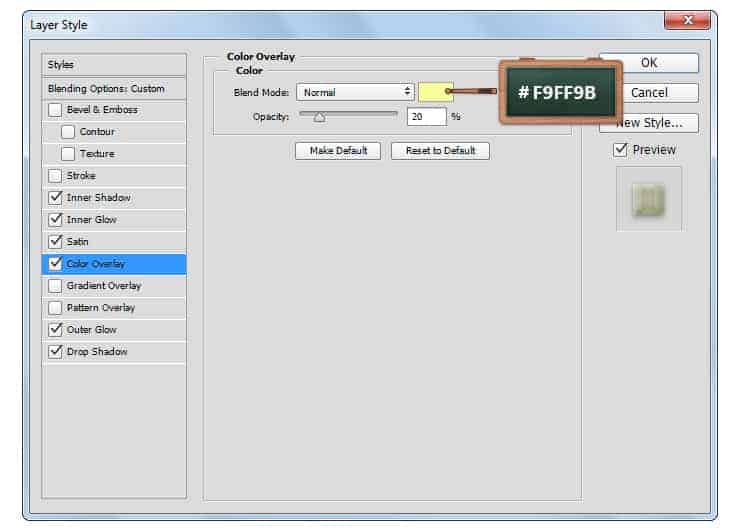Open the Blend Mode dropdown
The width and height of the screenshot is (740, 531).
(355, 92)
